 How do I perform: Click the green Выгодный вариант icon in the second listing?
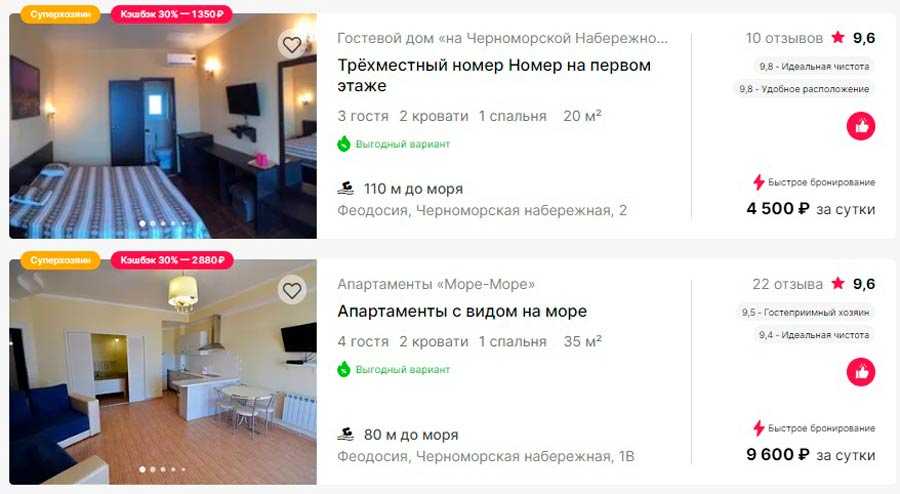[x=344, y=369]
